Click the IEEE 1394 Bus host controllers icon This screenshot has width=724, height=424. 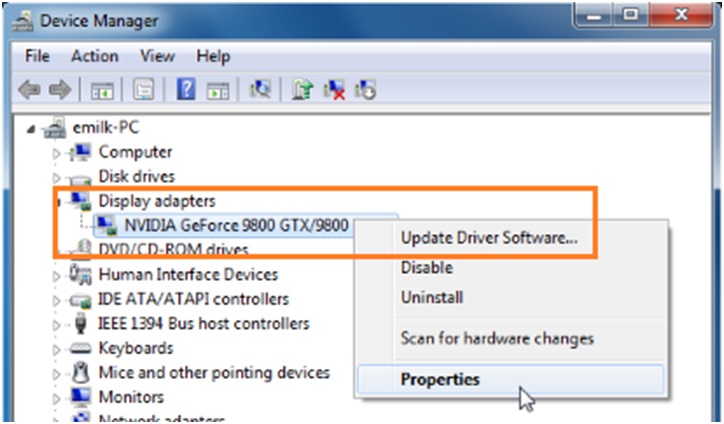tap(80, 324)
